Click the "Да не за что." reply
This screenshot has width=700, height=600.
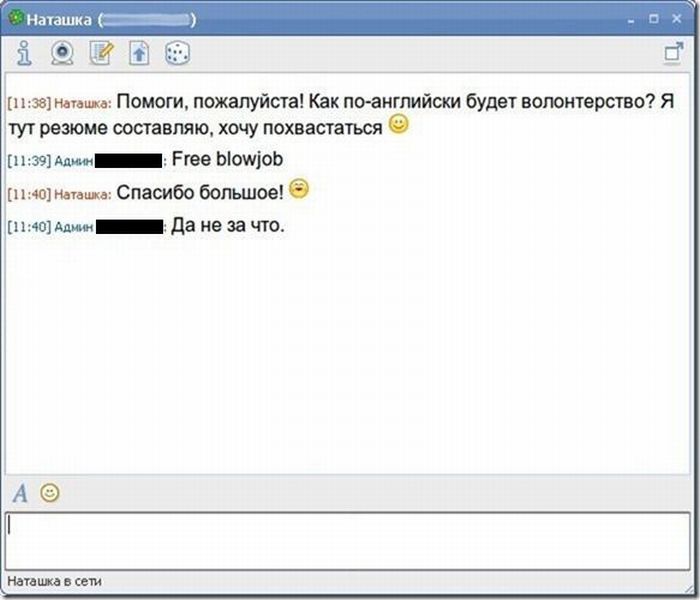(228, 225)
